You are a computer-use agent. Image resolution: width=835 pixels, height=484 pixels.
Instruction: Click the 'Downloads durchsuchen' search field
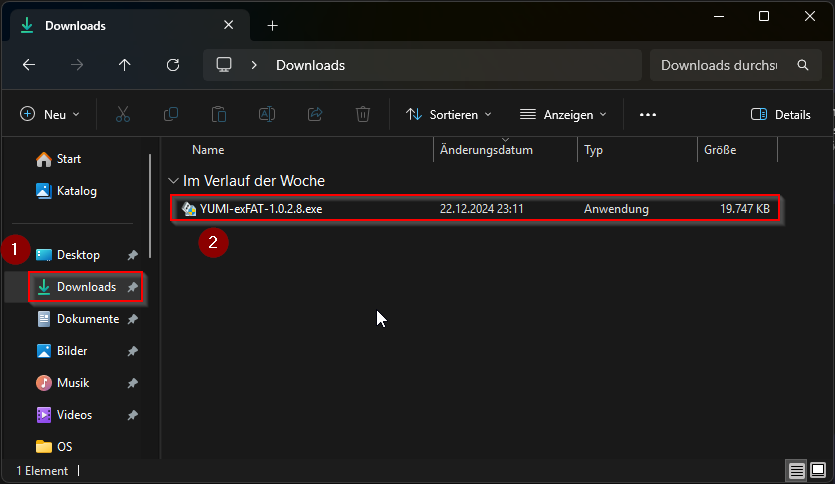point(720,65)
